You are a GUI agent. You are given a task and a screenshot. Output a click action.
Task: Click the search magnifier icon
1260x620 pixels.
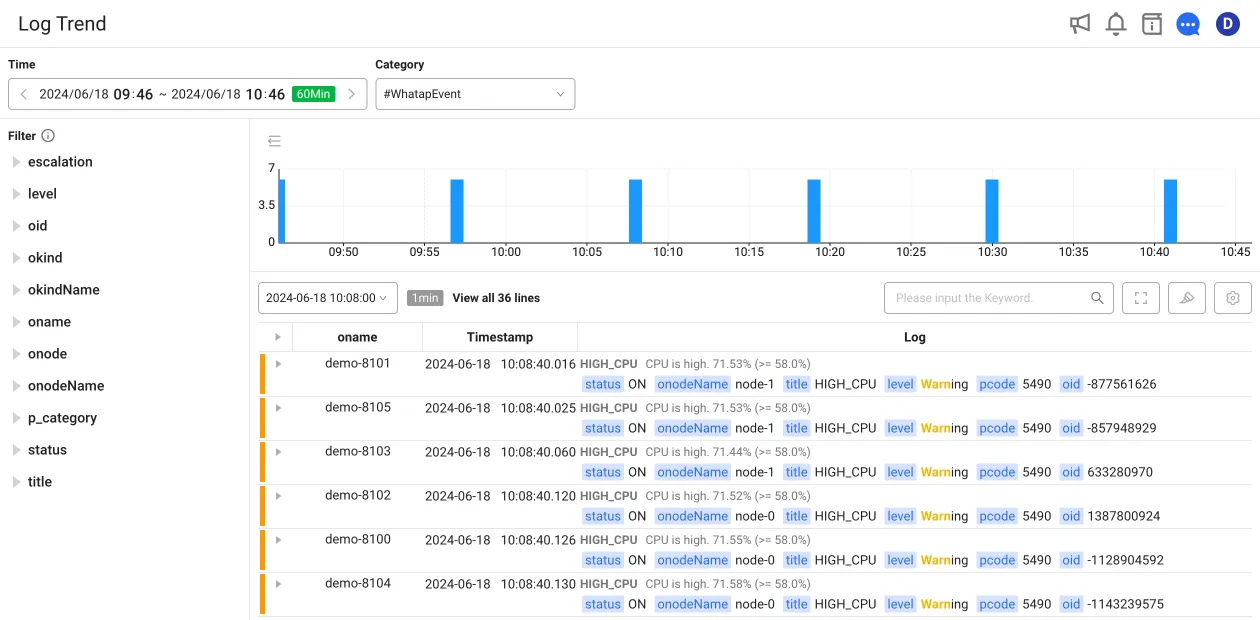(1097, 298)
